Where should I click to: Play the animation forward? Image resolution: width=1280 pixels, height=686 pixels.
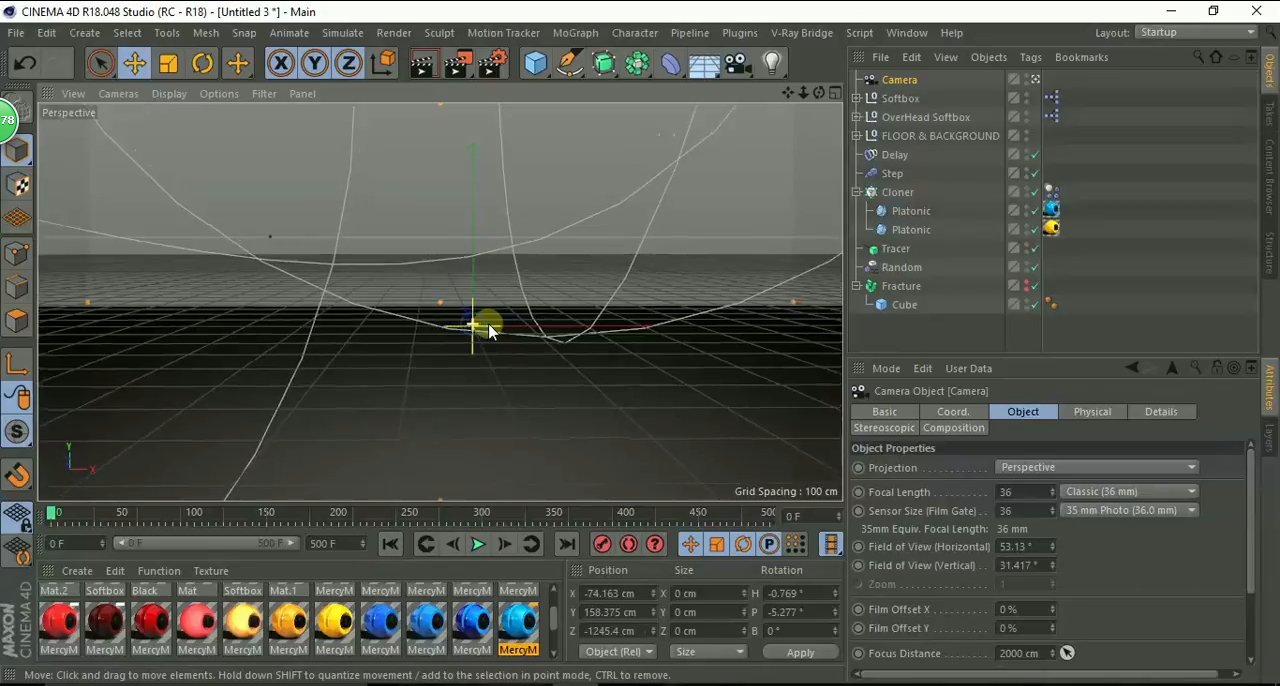tap(478, 544)
